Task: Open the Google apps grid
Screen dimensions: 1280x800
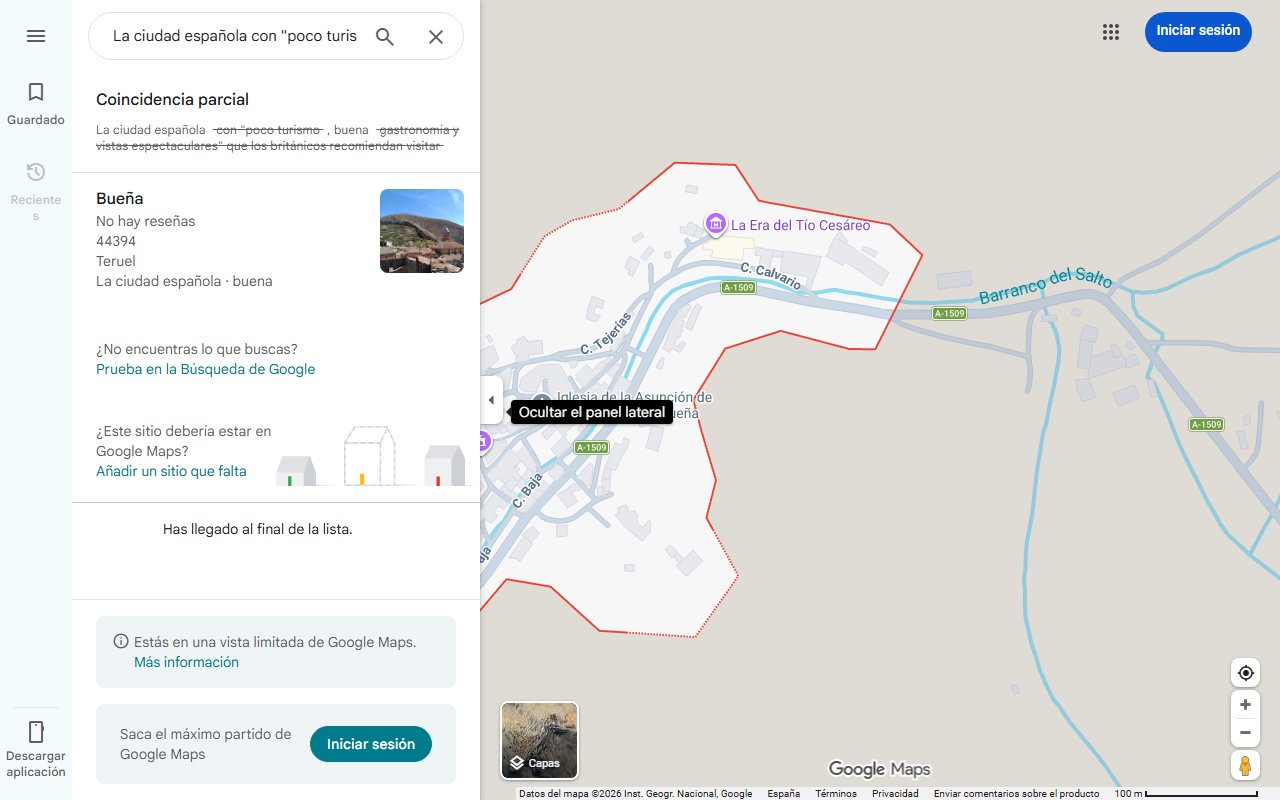Action: [1110, 32]
